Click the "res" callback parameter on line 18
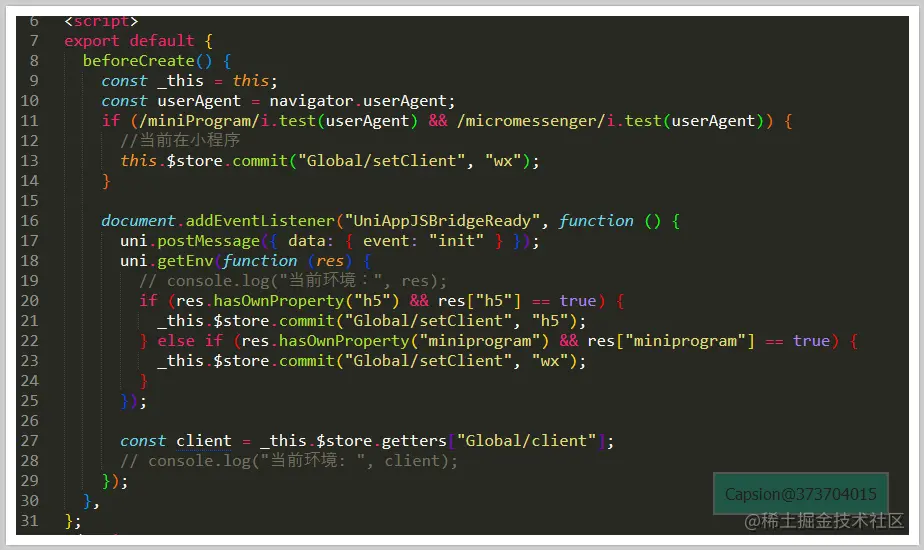The height and width of the screenshot is (550, 924). [x=329, y=261]
